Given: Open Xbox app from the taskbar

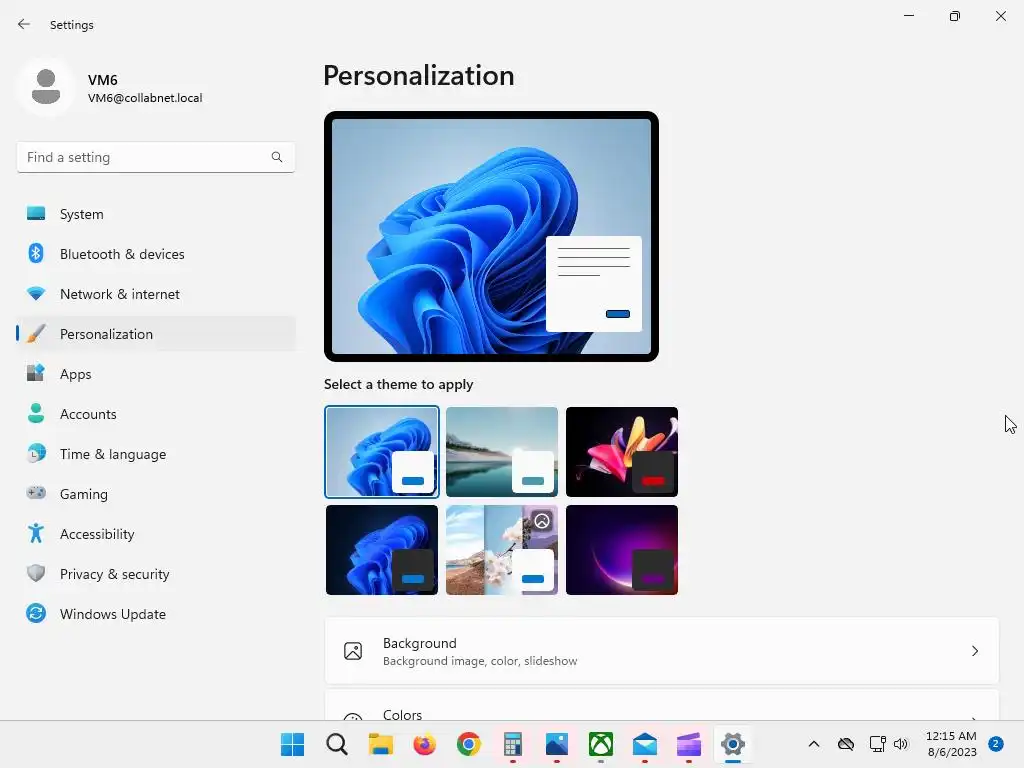Looking at the screenshot, I should point(601,744).
